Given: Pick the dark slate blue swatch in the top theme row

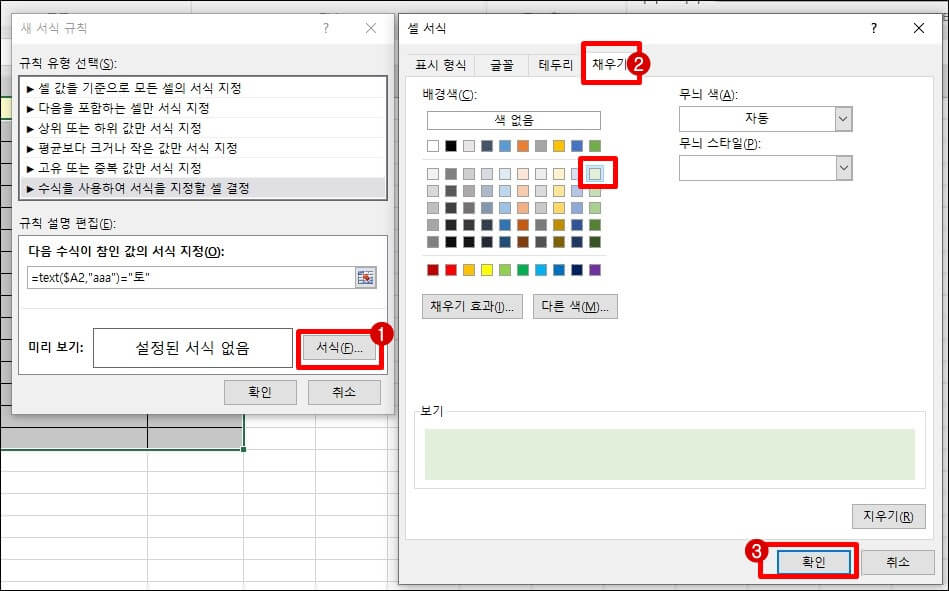Looking at the screenshot, I should click(487, 146).
